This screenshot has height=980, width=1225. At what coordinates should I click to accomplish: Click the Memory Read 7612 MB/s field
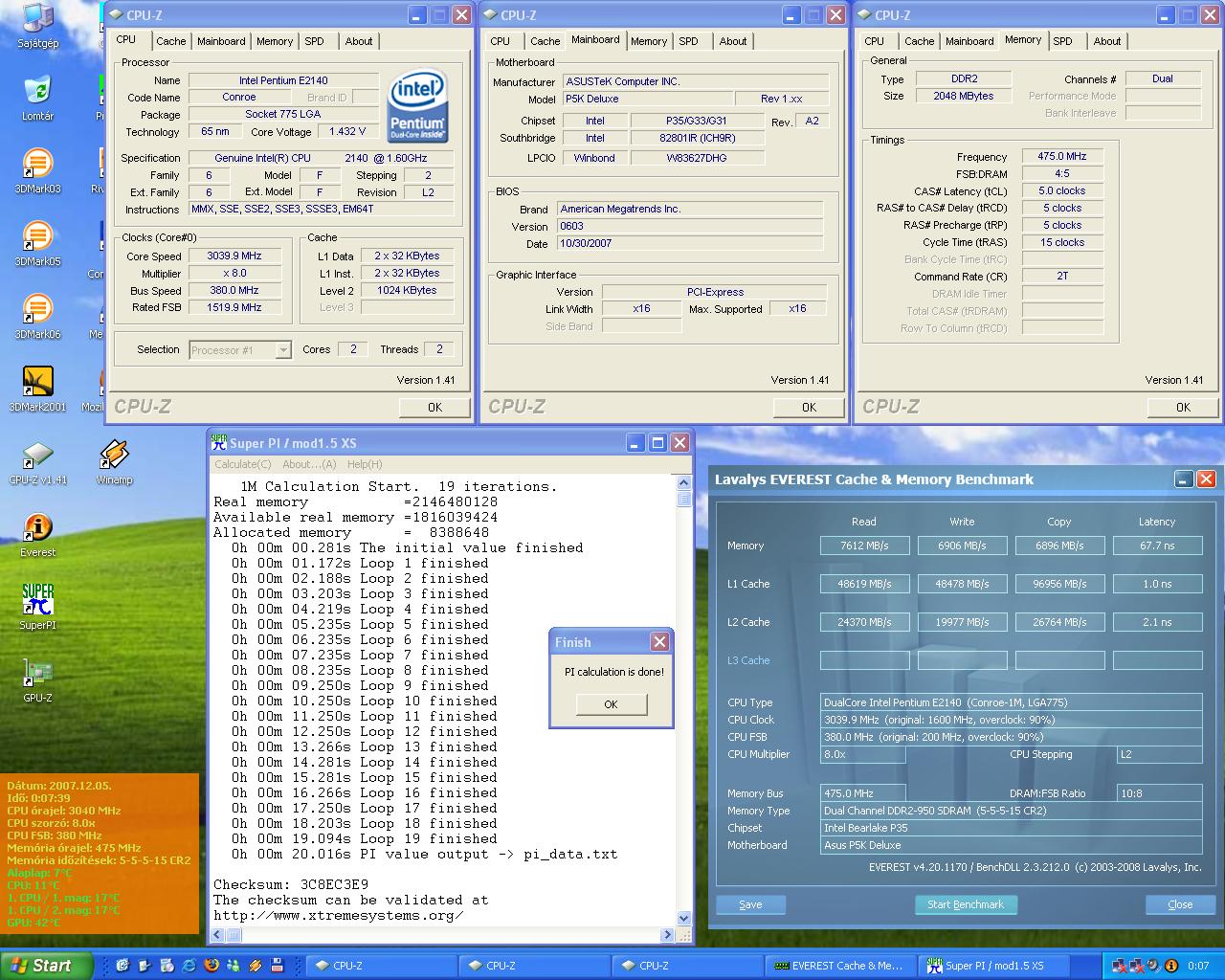click(x=865, y=546)
